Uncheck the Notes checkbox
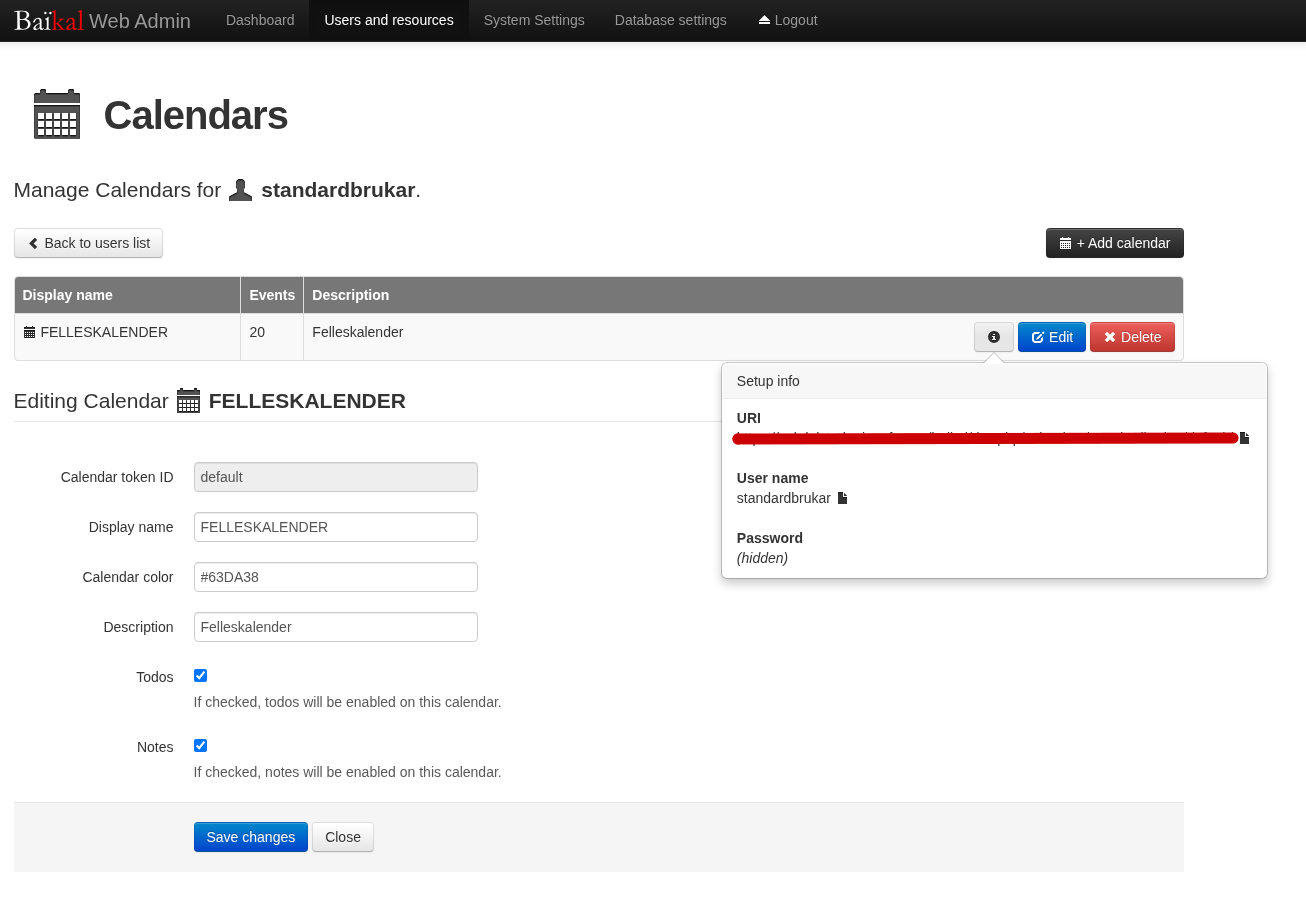Image resolution: width=1306 pixels, height=904 pixels. pyautogui.click(x=200, y=746)
